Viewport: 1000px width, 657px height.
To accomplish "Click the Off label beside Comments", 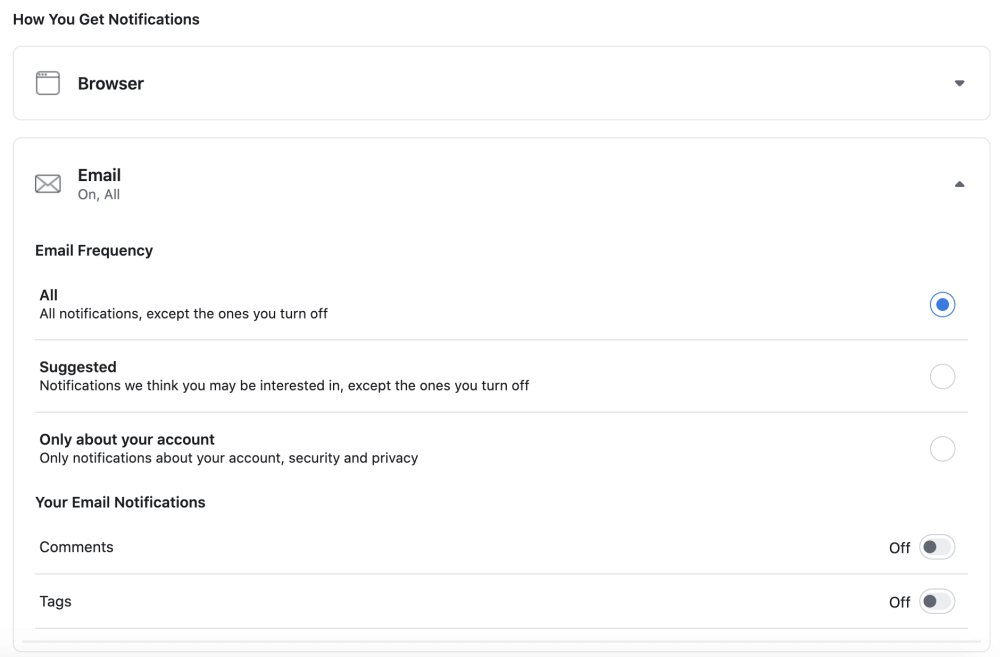I will coord(899,548).
